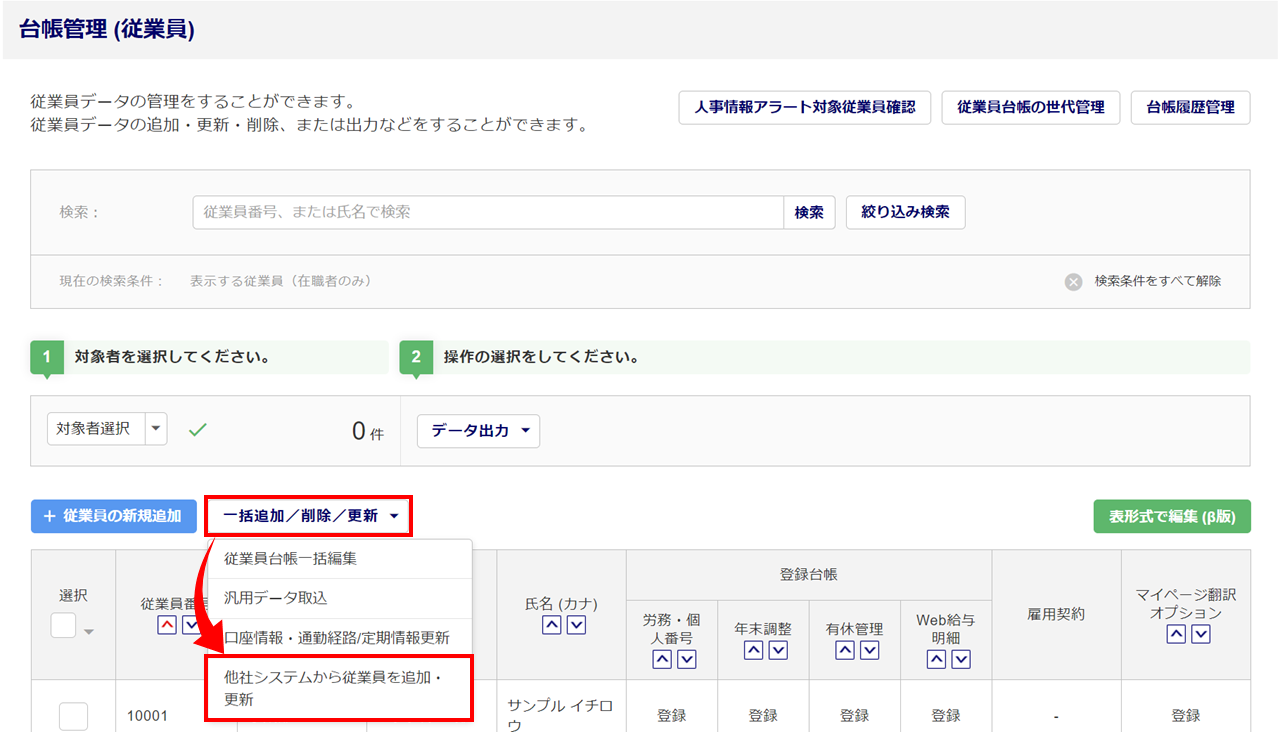The width and height of the screenshot is (1280, 732).
Task: Click the clear search conditions X icon
Action: click(x=1073, y=282)
